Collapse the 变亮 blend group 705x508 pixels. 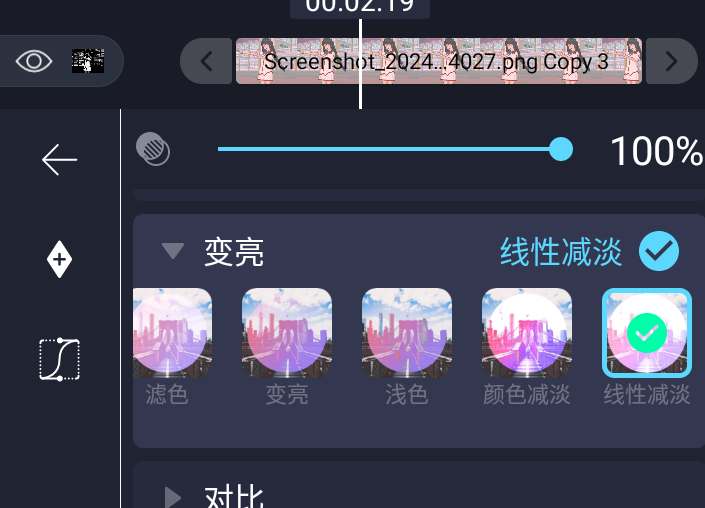click(x=173, y=250)
